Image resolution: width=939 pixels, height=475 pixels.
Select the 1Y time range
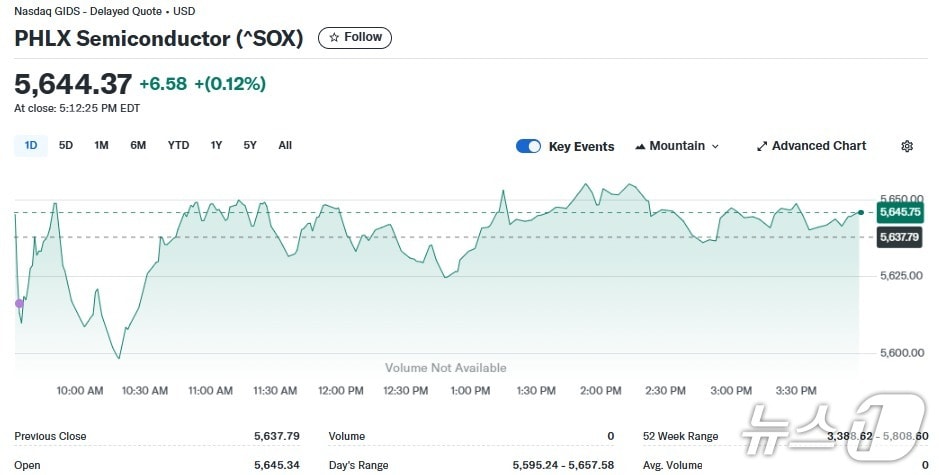[x=216, y=145]
